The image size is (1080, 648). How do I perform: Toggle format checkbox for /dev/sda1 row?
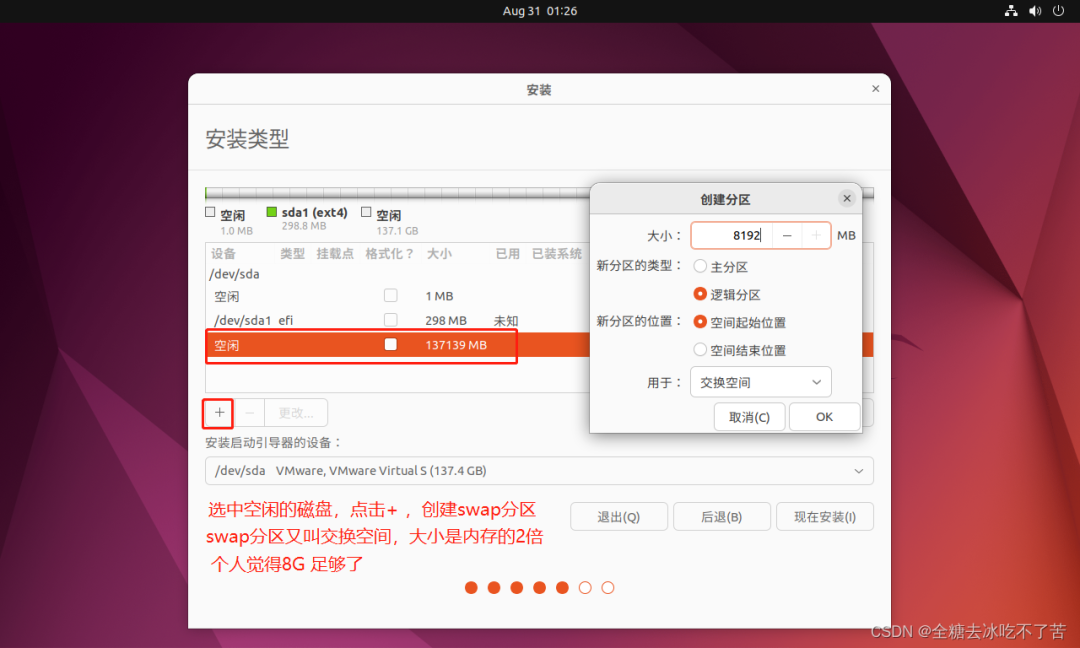pos(391,320)
